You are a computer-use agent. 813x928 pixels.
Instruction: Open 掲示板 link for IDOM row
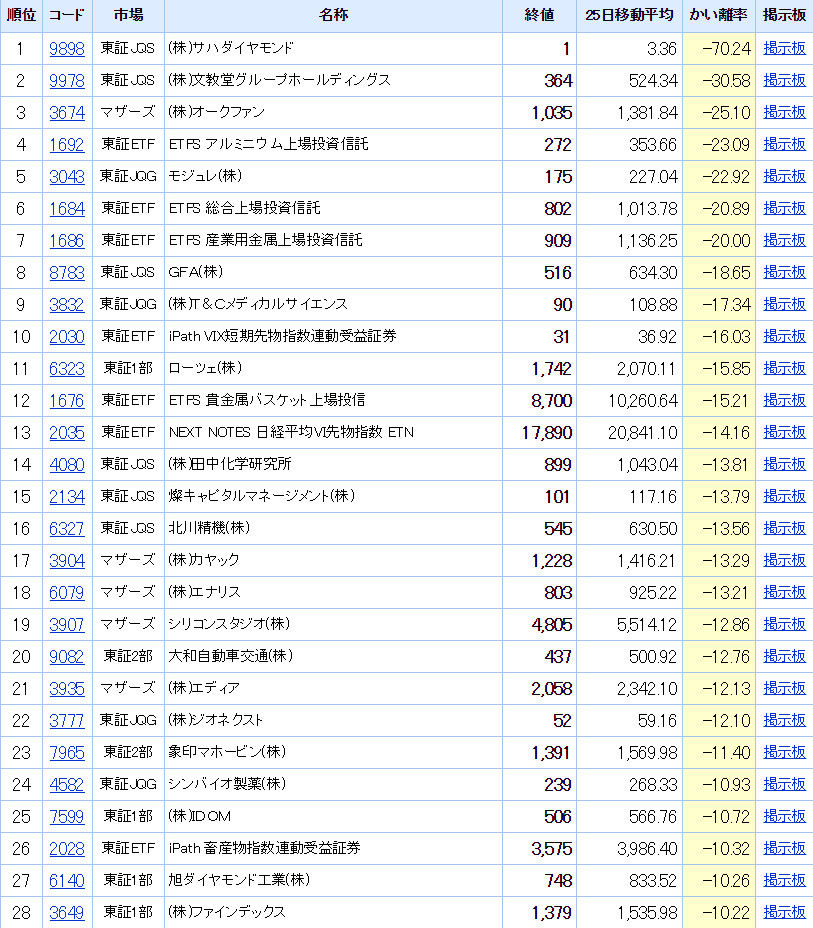785,816
